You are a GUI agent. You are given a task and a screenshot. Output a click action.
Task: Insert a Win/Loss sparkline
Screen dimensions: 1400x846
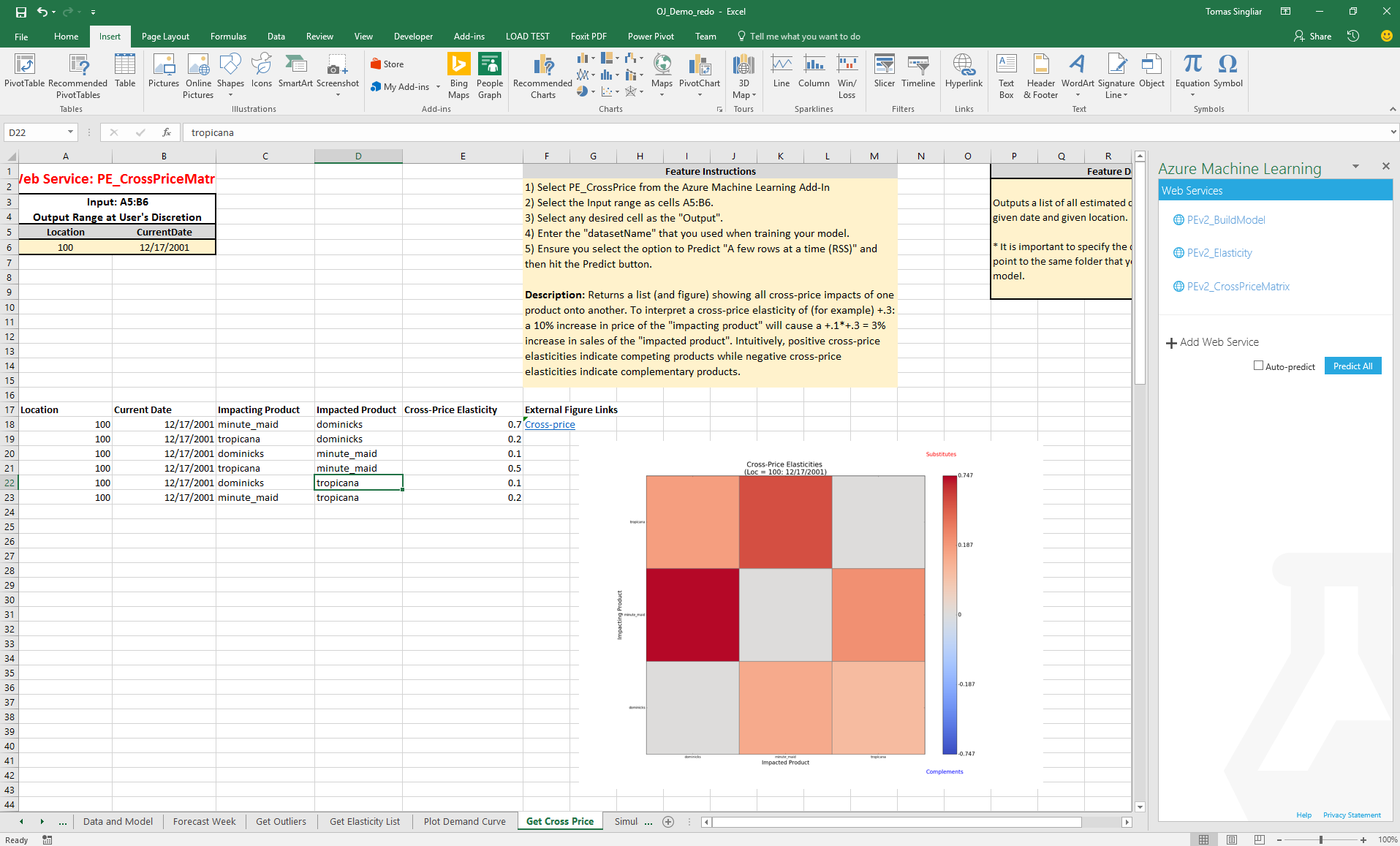coord(847,76)
